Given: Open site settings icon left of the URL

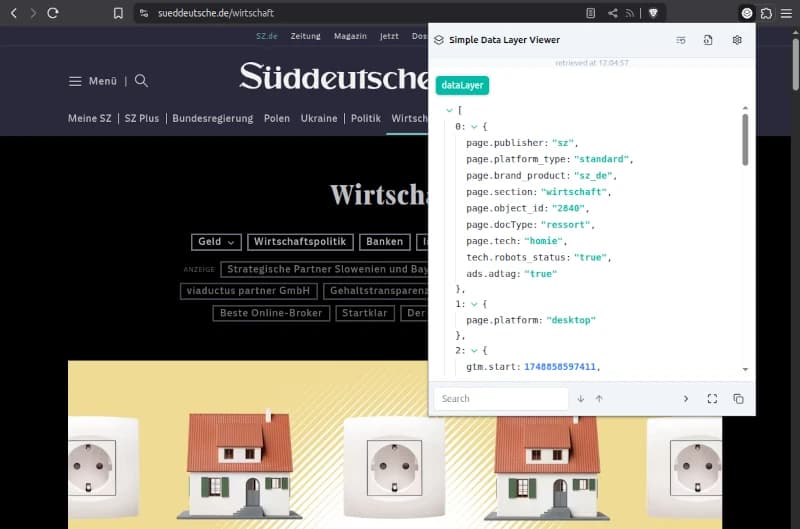Looking at the screenshot, I should [x=144, y=13].
